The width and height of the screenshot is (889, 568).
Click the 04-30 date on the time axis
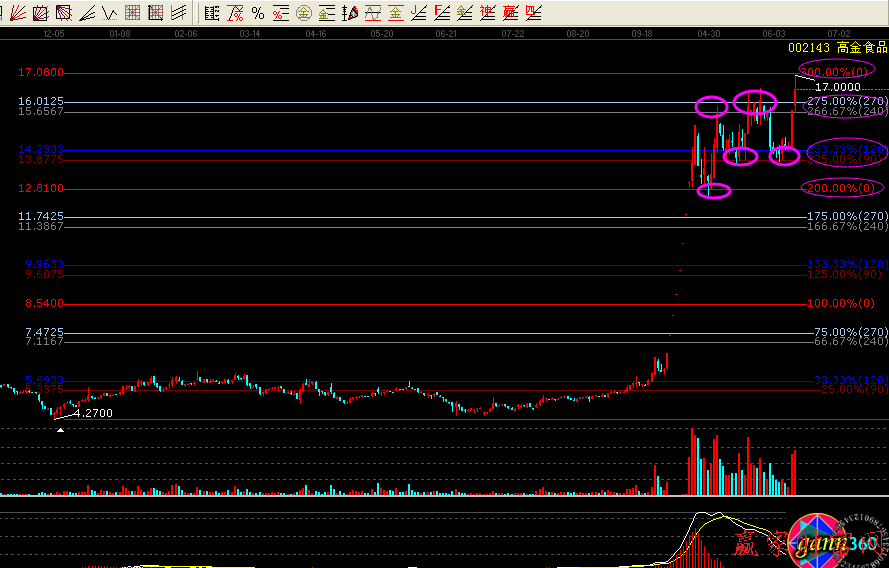(709, 33)
